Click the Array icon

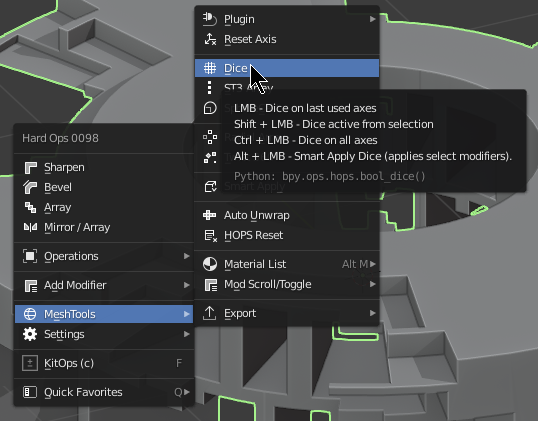[30, 207]
